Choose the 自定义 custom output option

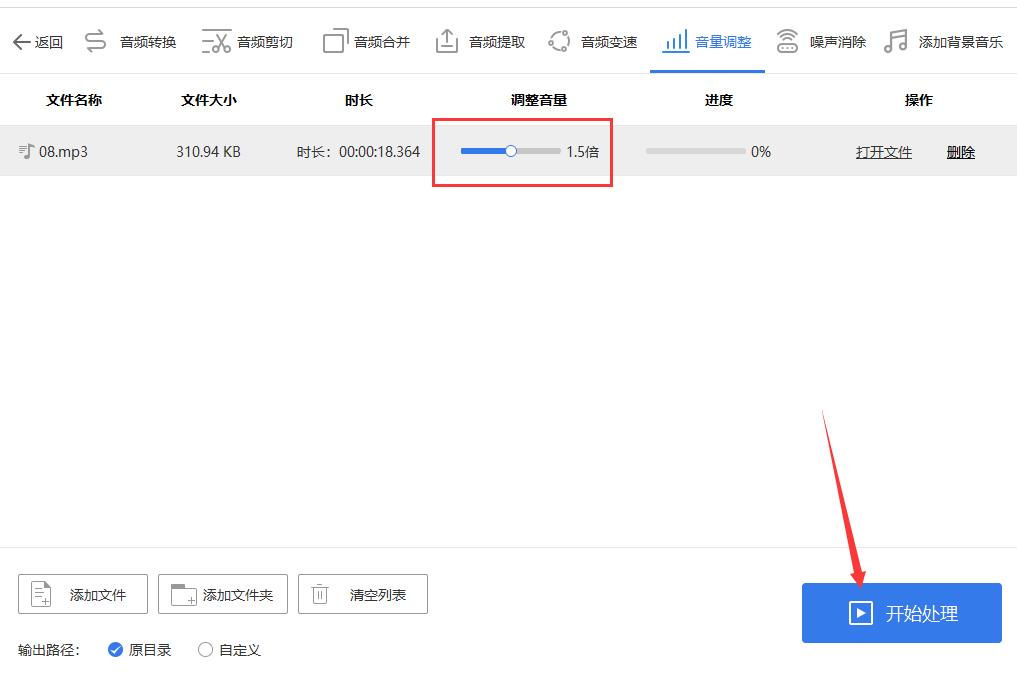[205, 649]
